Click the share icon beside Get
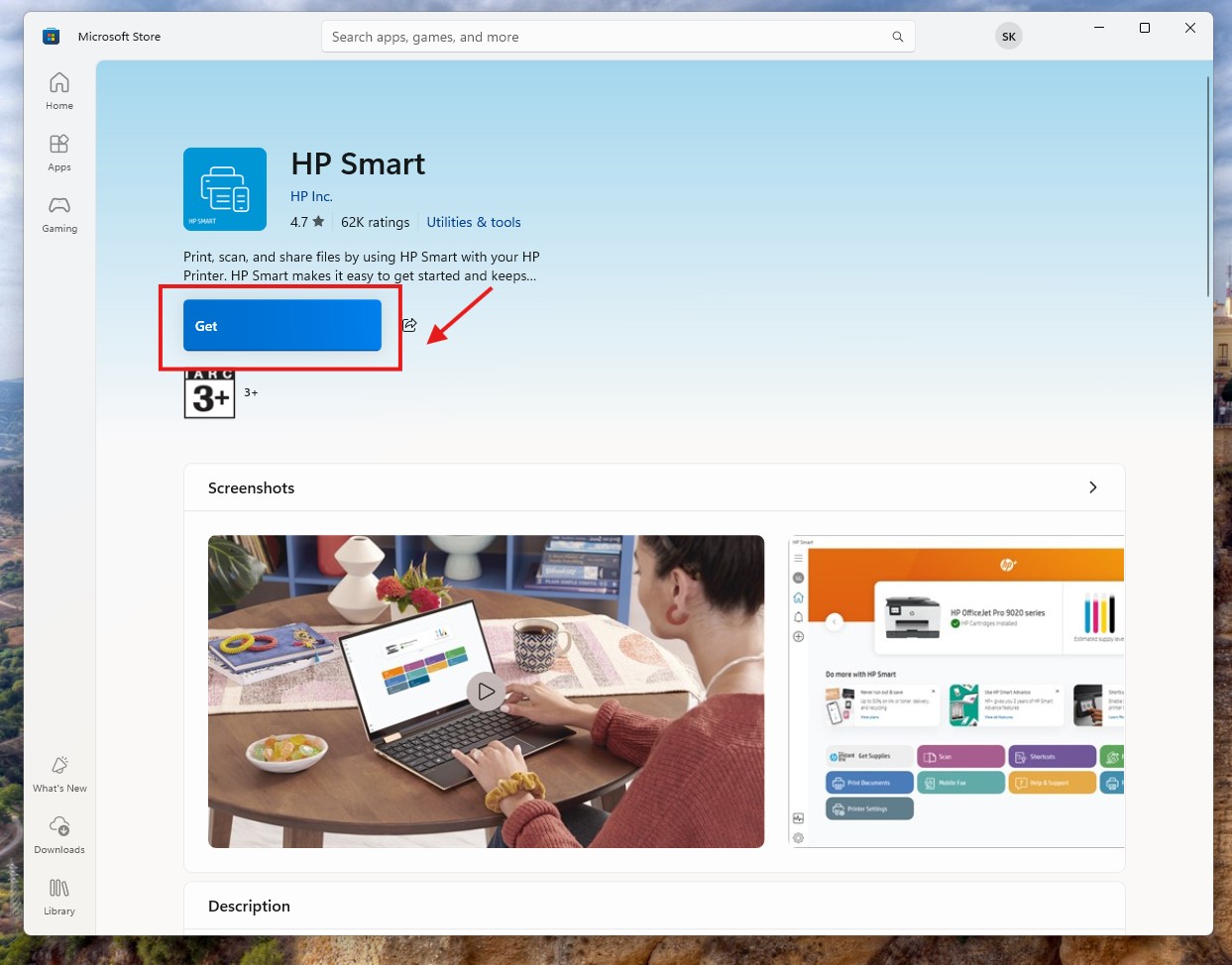This screenshot has height=965, width=1232. tap(409, 325)
